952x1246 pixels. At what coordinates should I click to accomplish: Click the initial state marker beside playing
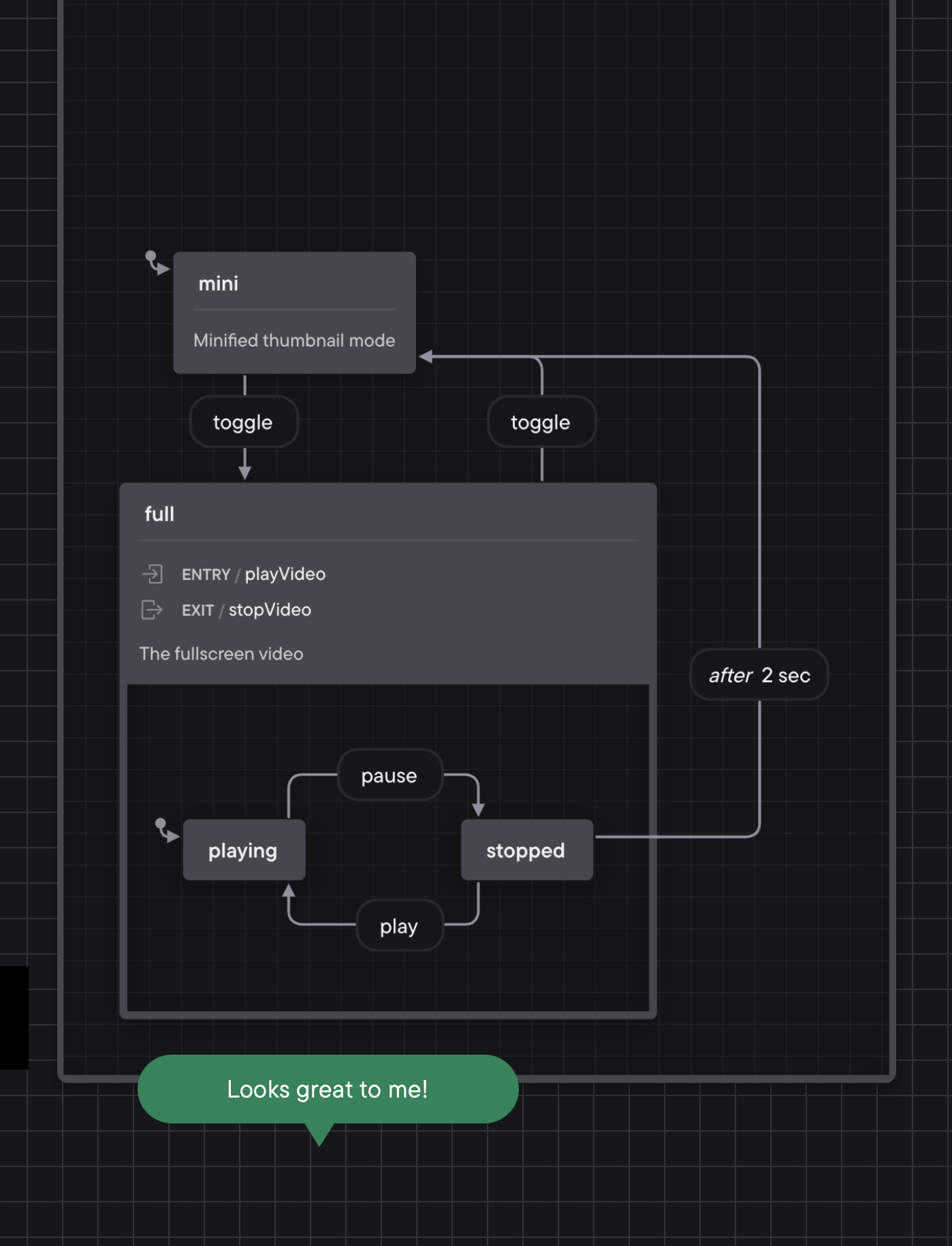click(x=166, y=830)
